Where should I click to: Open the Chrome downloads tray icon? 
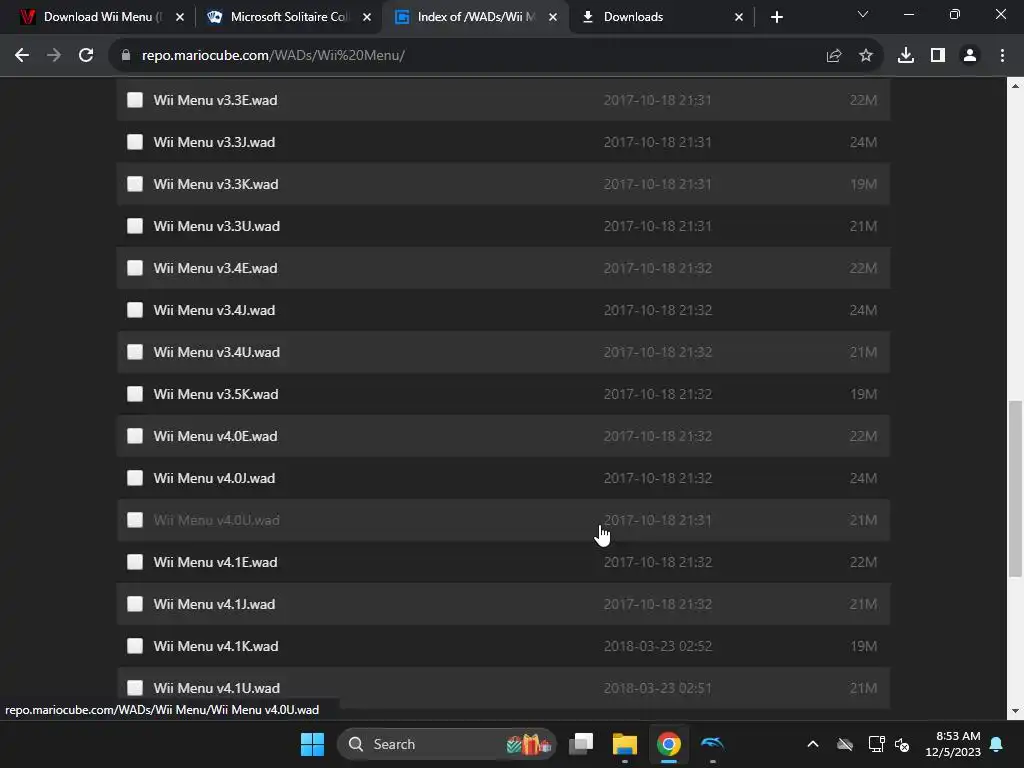coord(905,56)
